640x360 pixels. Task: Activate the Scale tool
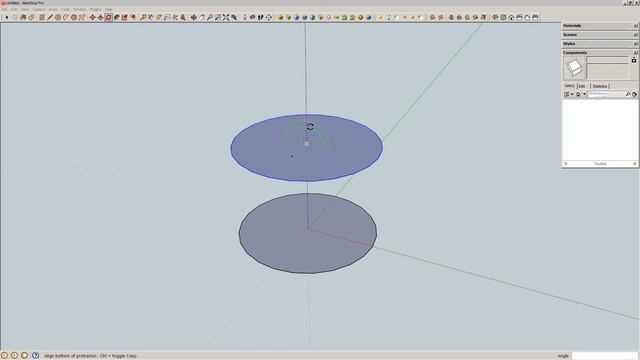[x=124, y=17]
